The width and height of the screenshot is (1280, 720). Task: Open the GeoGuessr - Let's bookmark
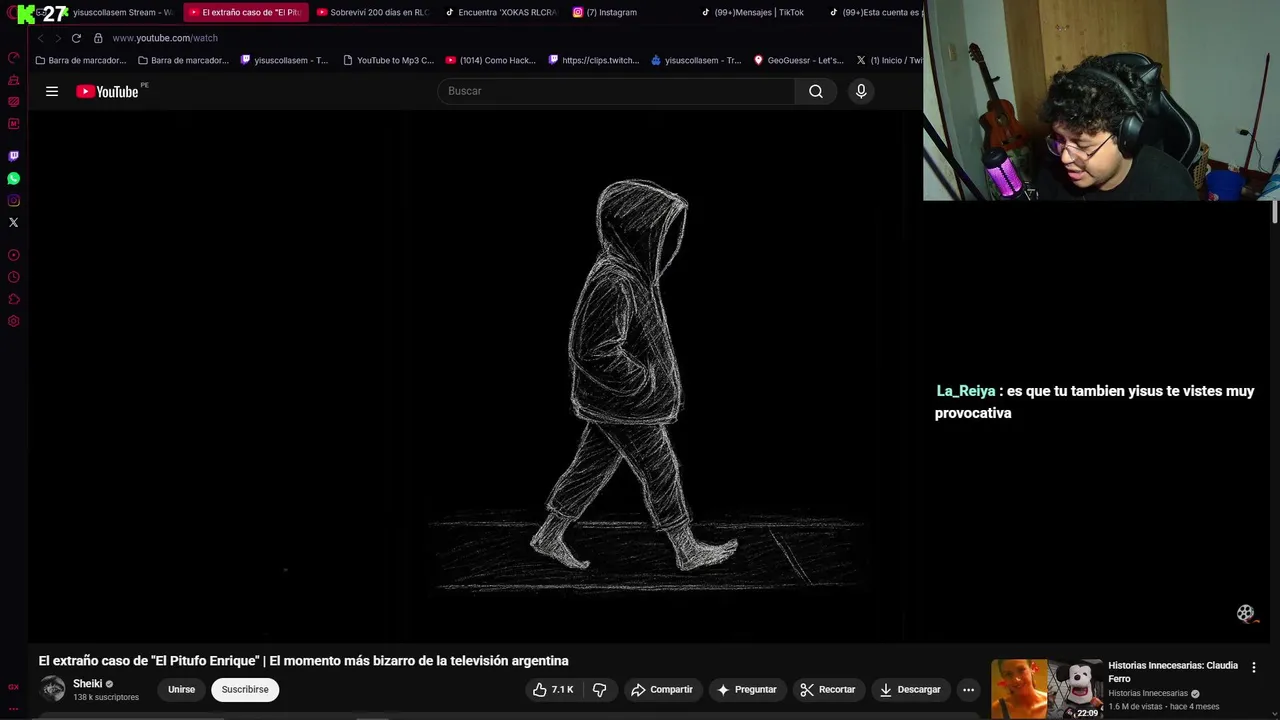[x=799, y=60]
